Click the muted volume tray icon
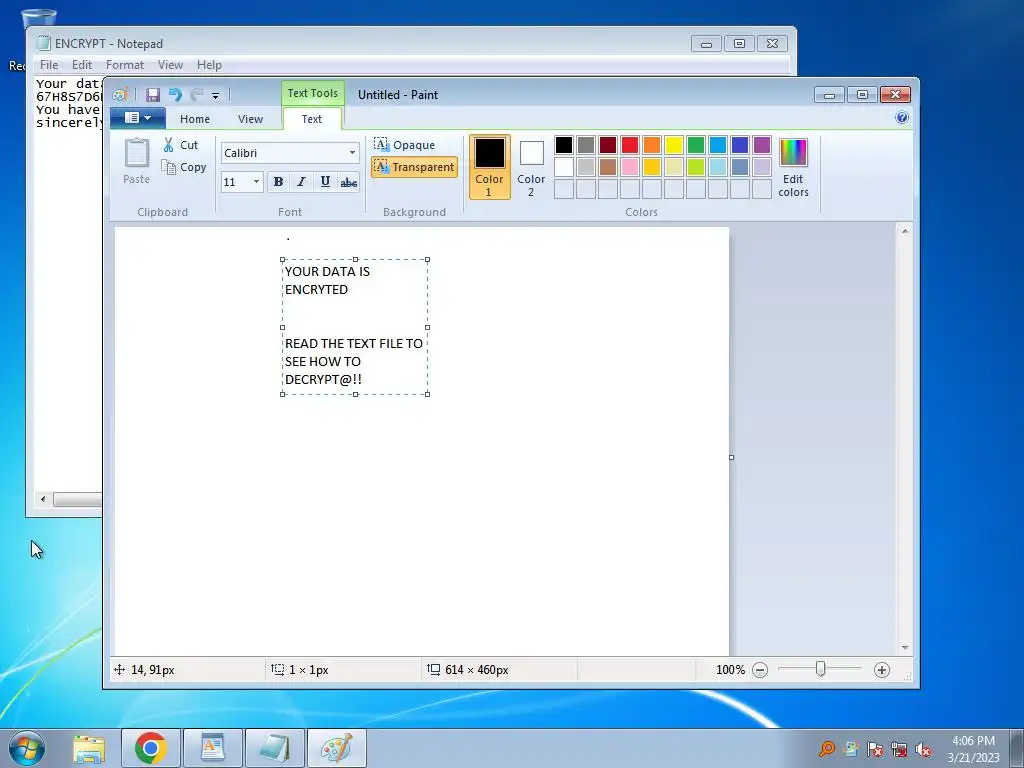 [x=923, y=749]
